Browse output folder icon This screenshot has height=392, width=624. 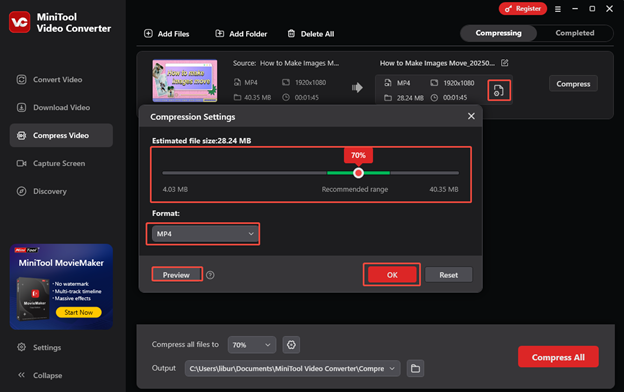point(415,369)
